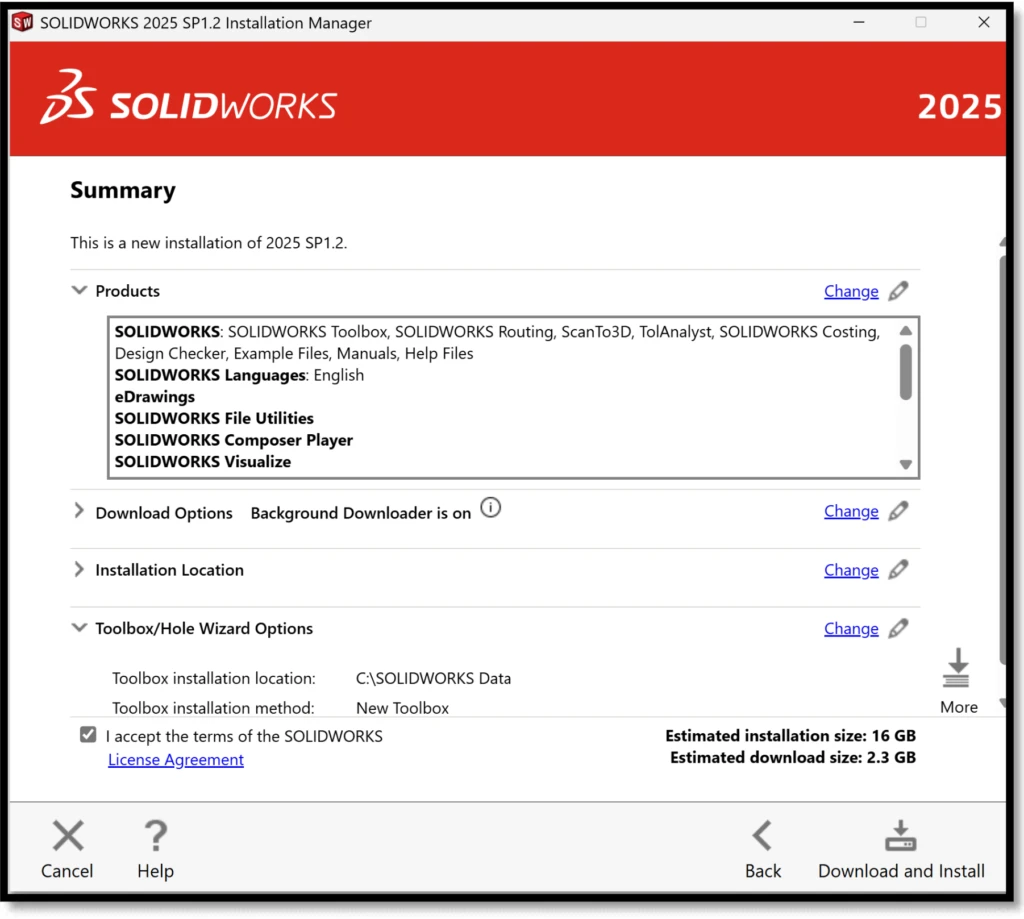Uncheck the accept license terms checkbox
This screenshot has width=1024, height=919.
88,736
